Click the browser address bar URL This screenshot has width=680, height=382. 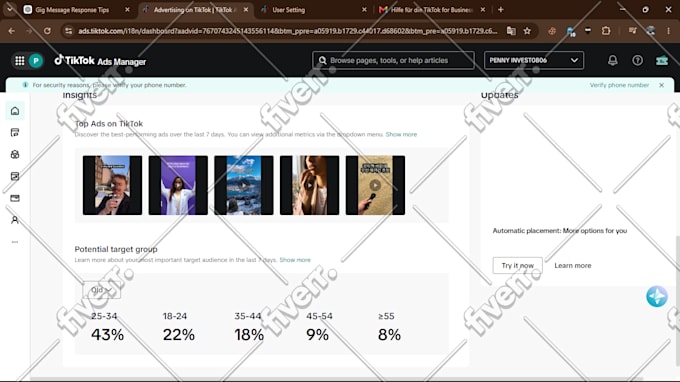287,31
